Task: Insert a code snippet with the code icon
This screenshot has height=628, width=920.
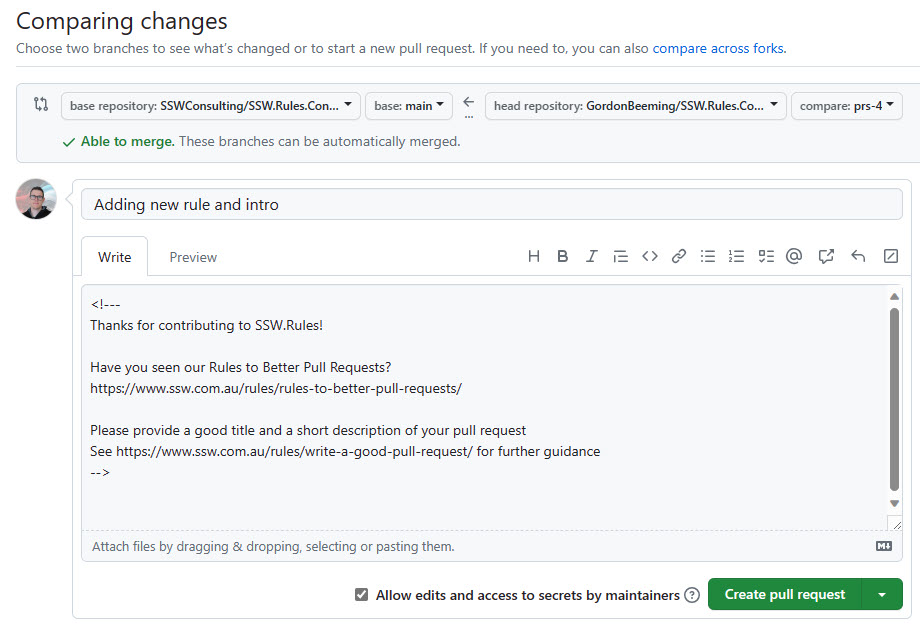Action: (x=650, y=256)
